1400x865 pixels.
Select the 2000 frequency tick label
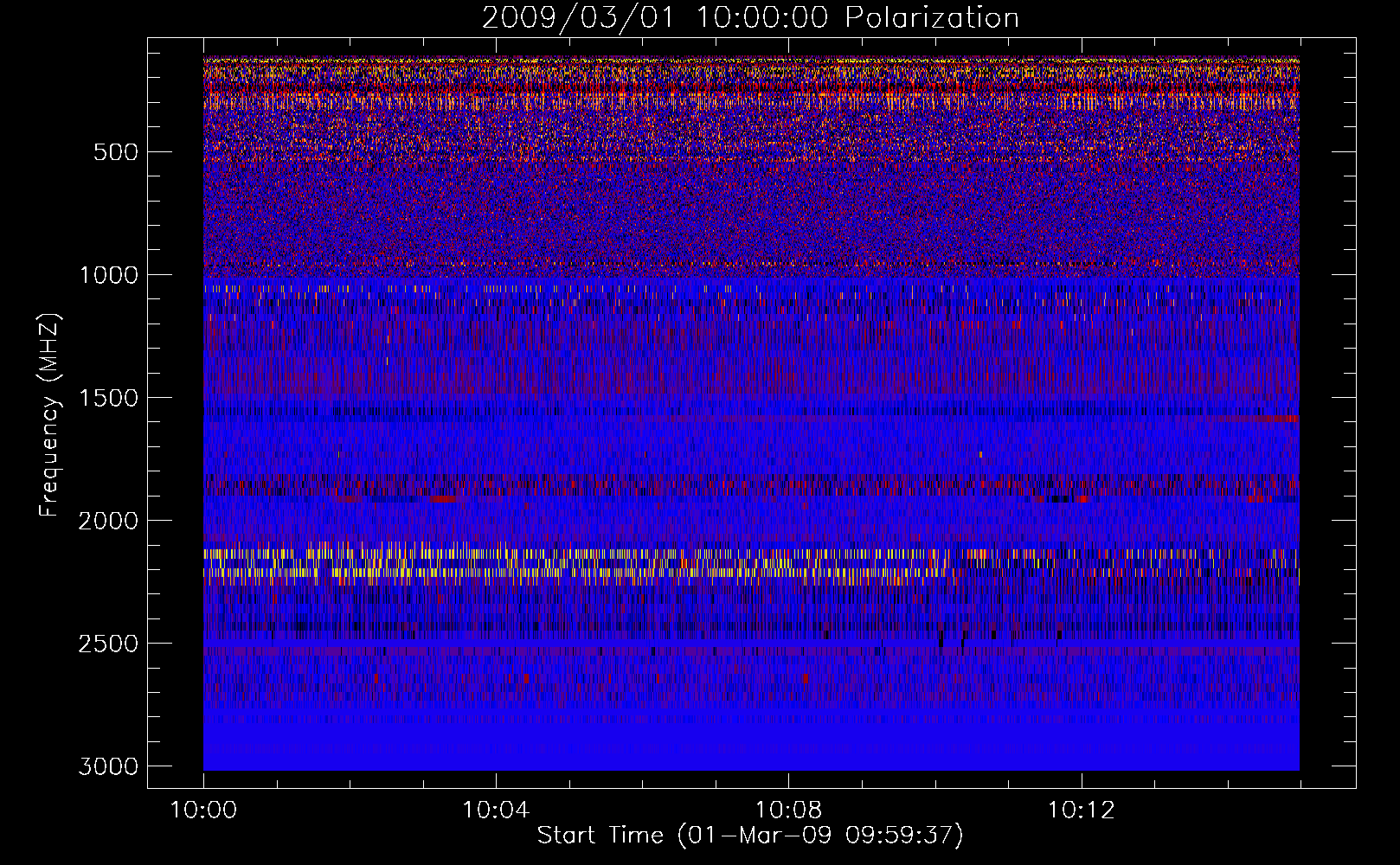(x=108, y=521)
